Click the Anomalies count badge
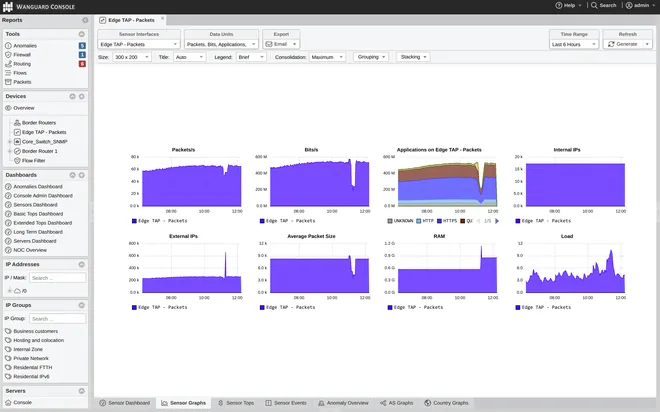The height and width of the screenshot is (412, 660). pos(82,45)
